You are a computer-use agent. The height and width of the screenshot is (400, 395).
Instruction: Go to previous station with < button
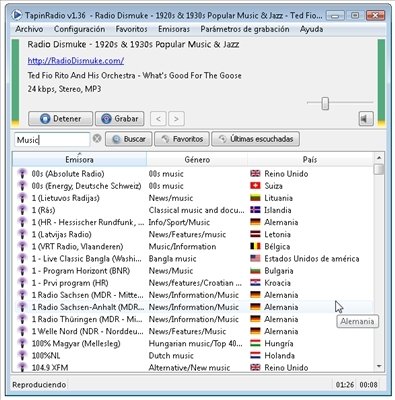(158, 119)
